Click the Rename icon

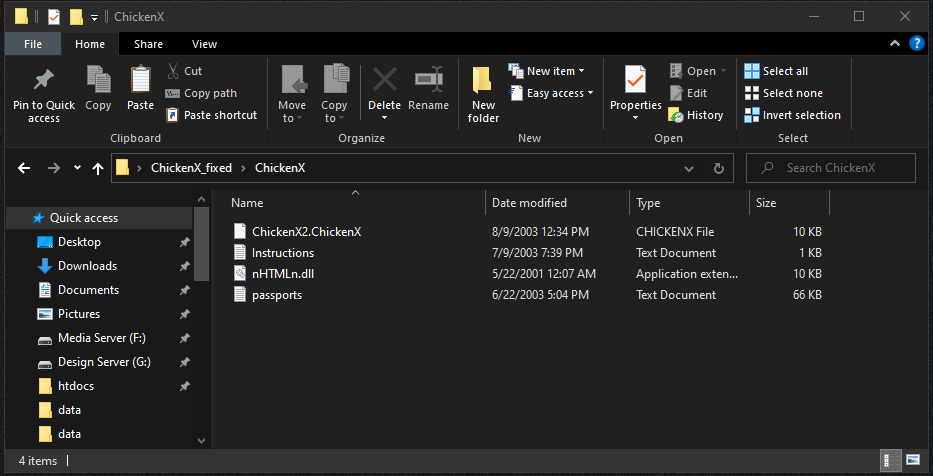[428, 79]
